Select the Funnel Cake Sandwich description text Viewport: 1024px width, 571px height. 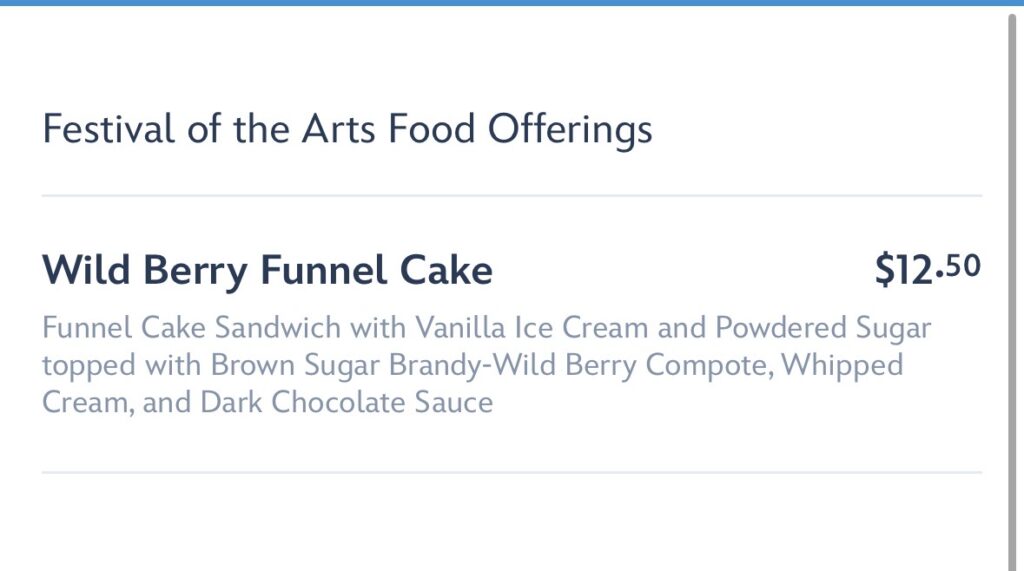click(x=486, y=365)
